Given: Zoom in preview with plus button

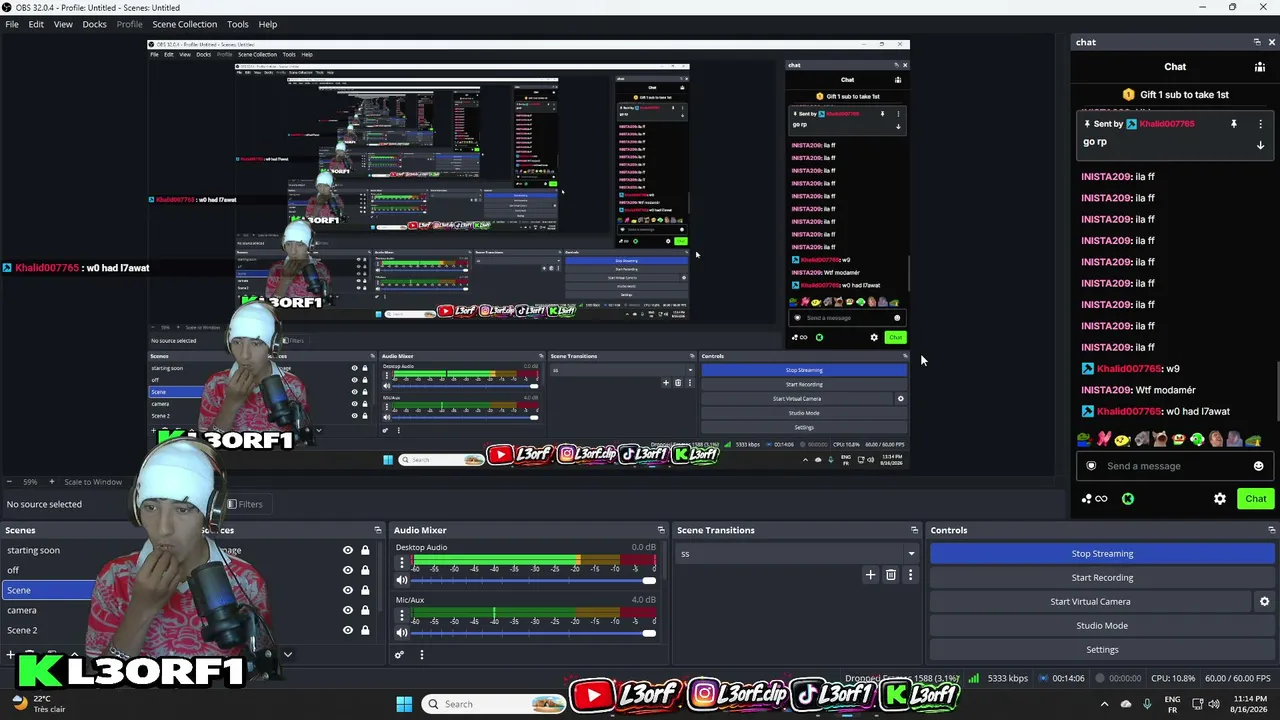Looking at the screenshot, I should [51, 482].
